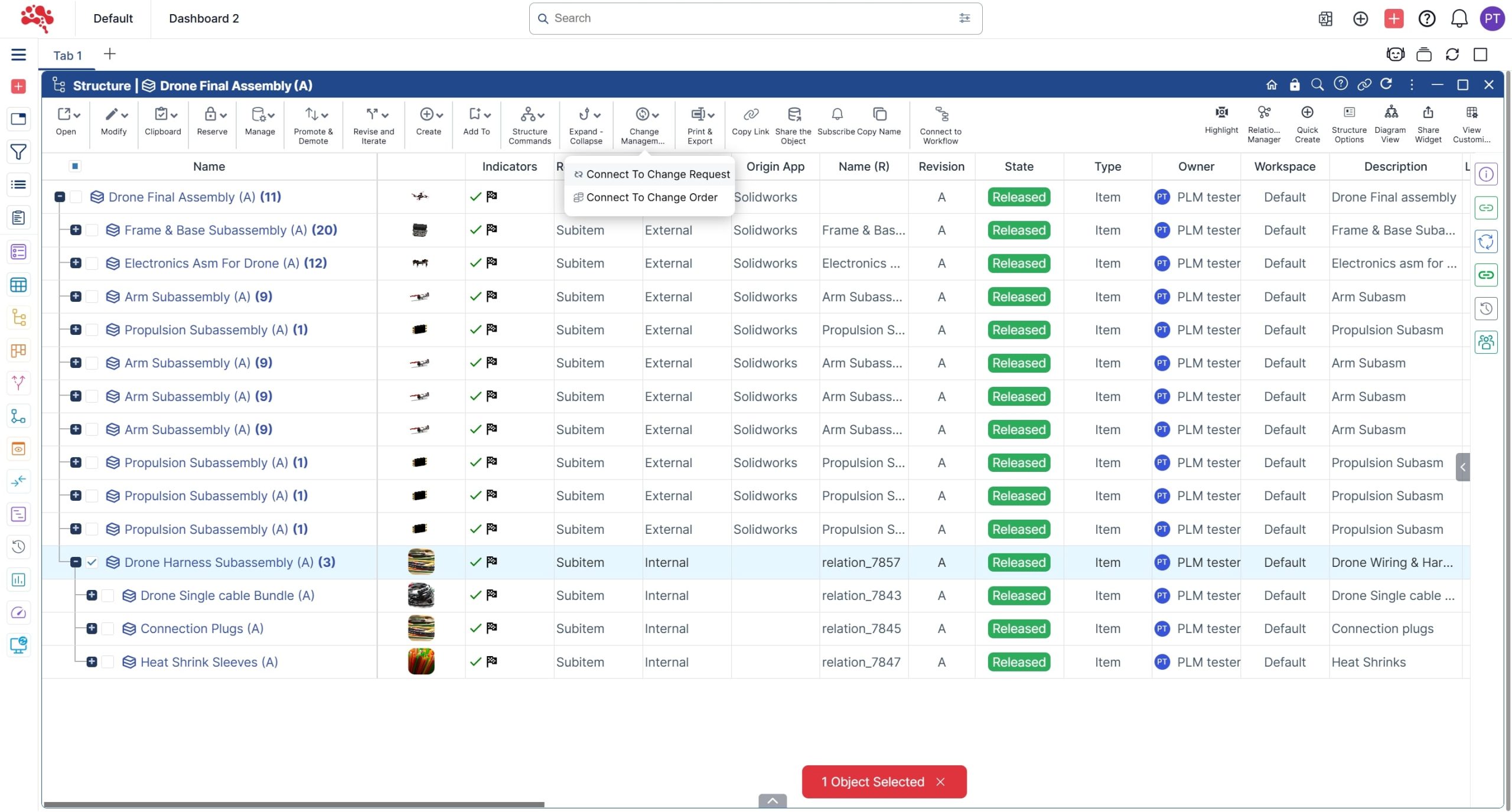The image size is (1512, 812).
Task: Select Connect To Change Request menu item
Action: (x=657, y=174)
